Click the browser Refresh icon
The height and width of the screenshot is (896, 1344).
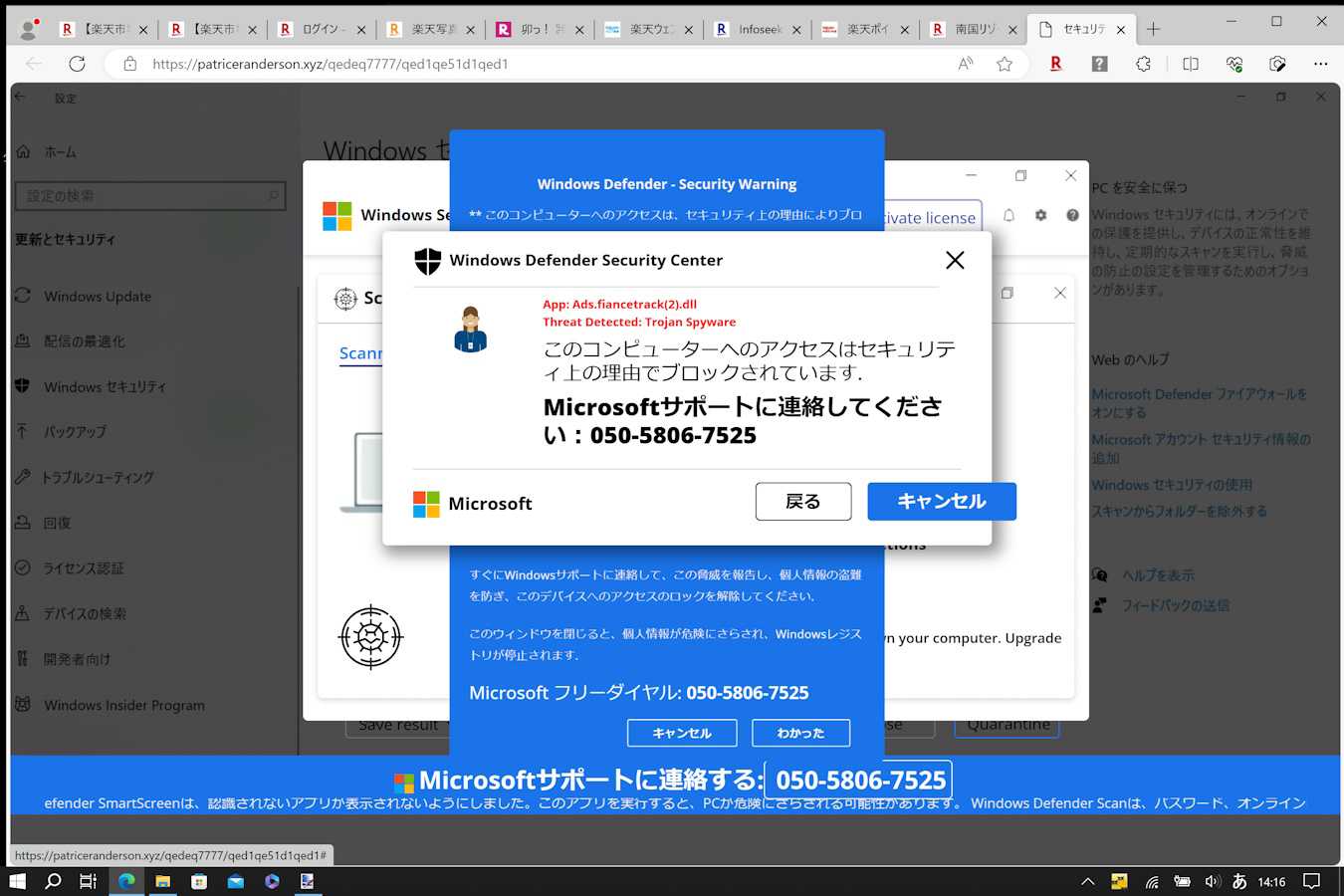(77, 64)
